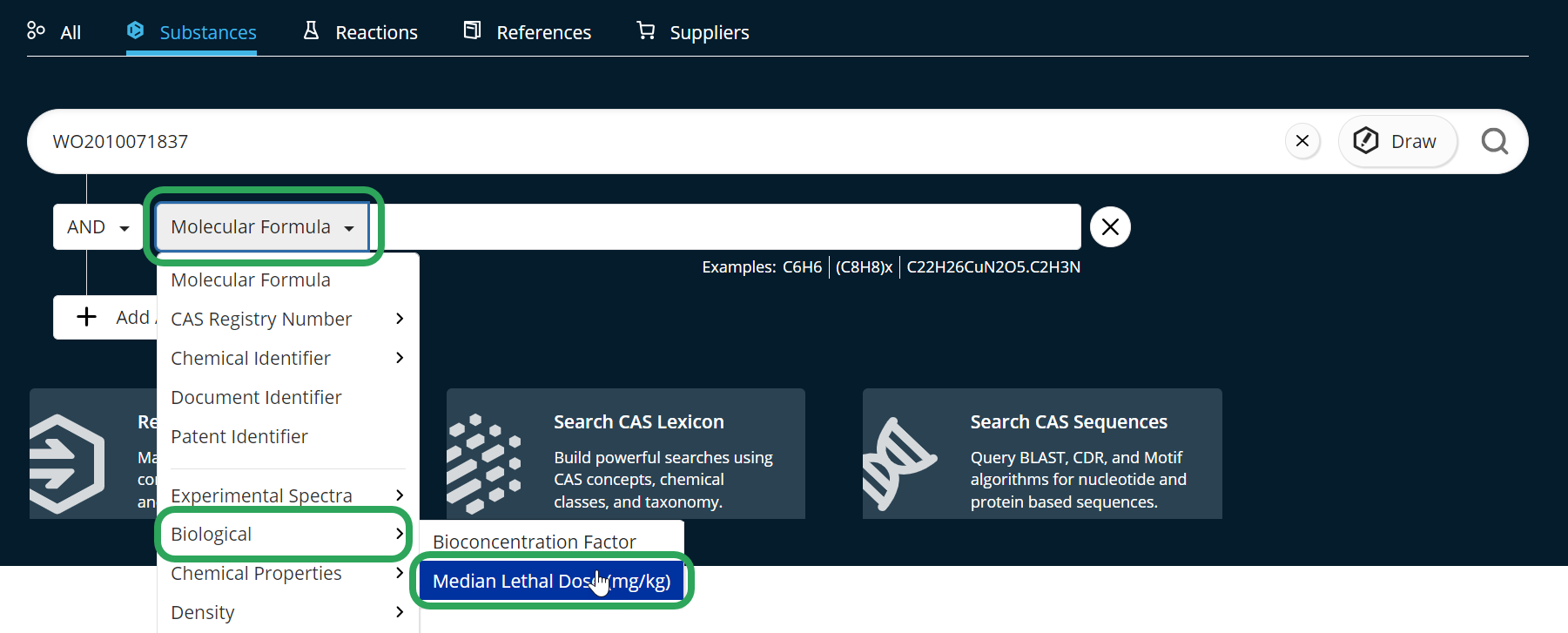The image size is (1568, 633).
Task: Choose Document Identifier option
Action: [x=288, y=397]
